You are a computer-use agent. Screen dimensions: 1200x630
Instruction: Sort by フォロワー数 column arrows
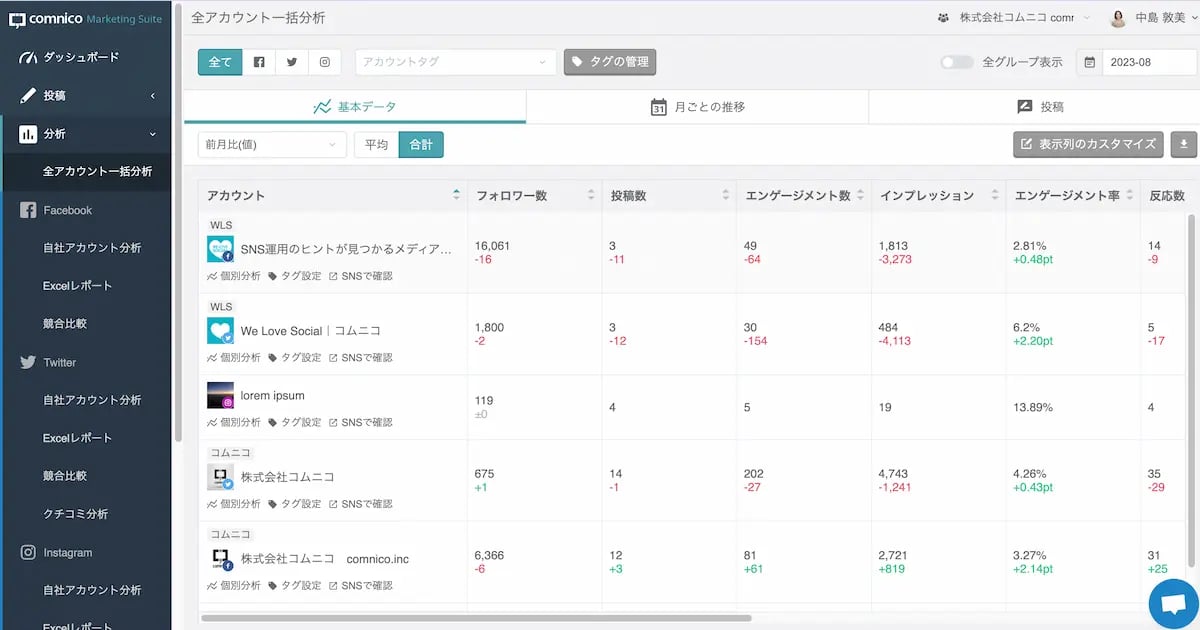pos(591,195)
